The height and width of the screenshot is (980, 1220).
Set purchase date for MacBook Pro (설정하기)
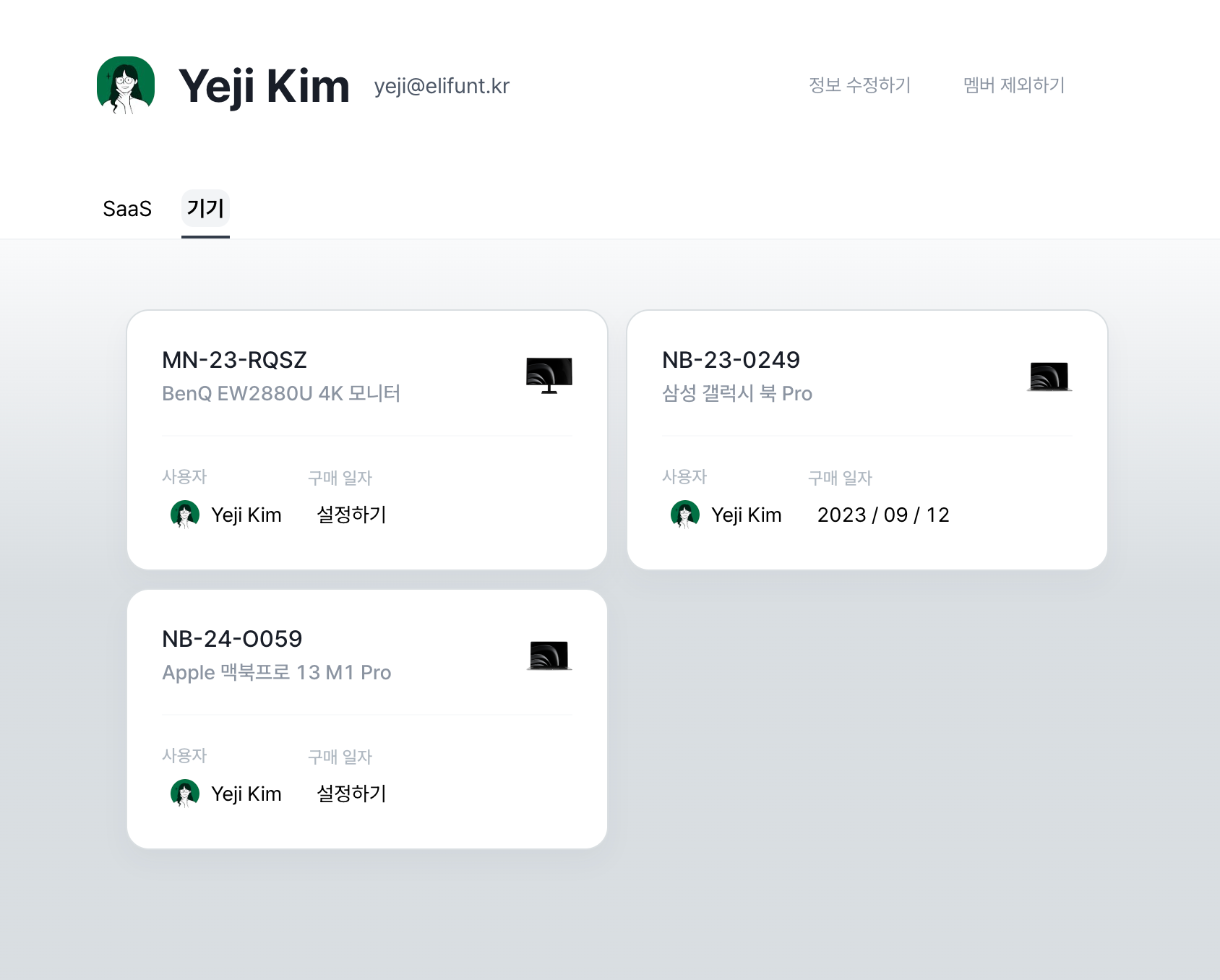point(352,794)
